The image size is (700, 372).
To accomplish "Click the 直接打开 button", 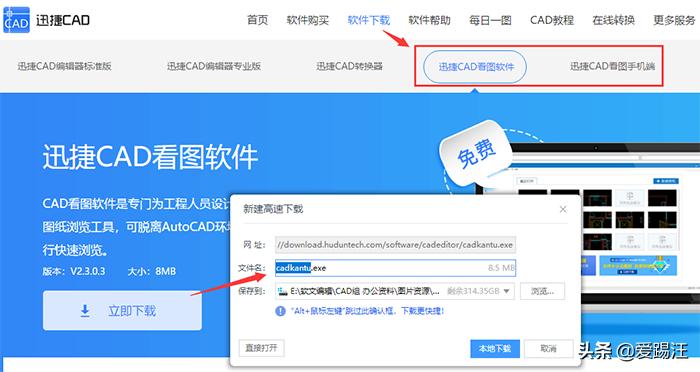I will [262, 348].
